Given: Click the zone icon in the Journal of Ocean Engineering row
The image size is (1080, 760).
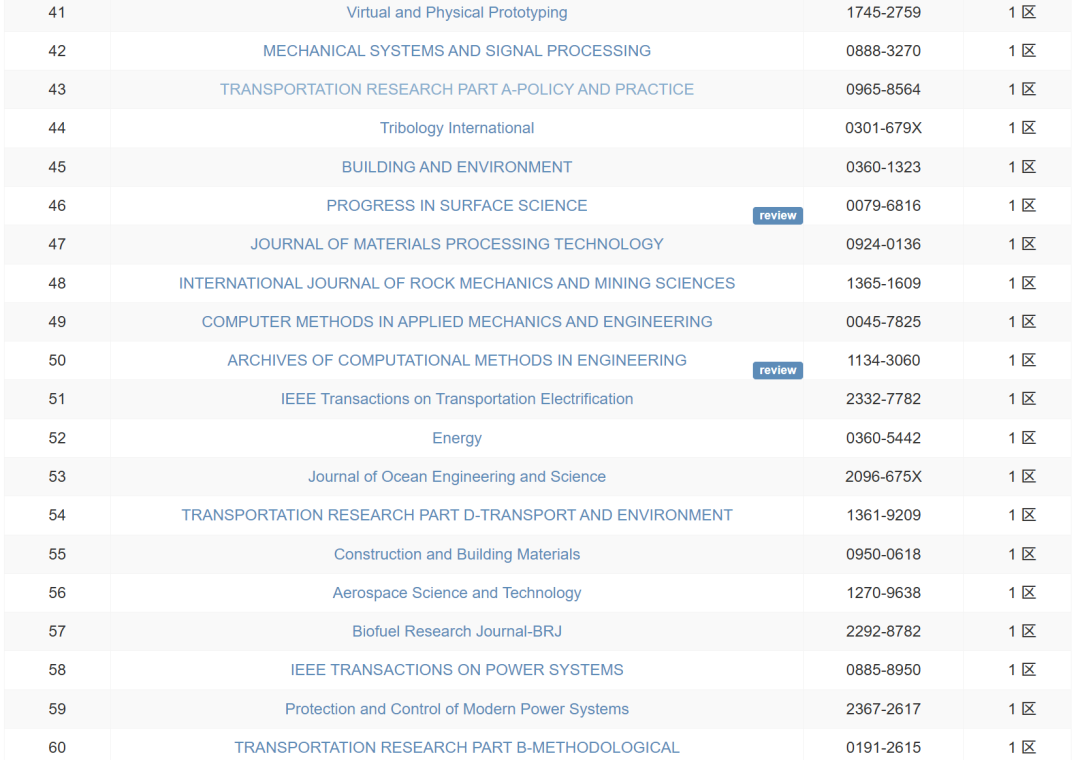Looking at the screenshot, I should 1028,477.
